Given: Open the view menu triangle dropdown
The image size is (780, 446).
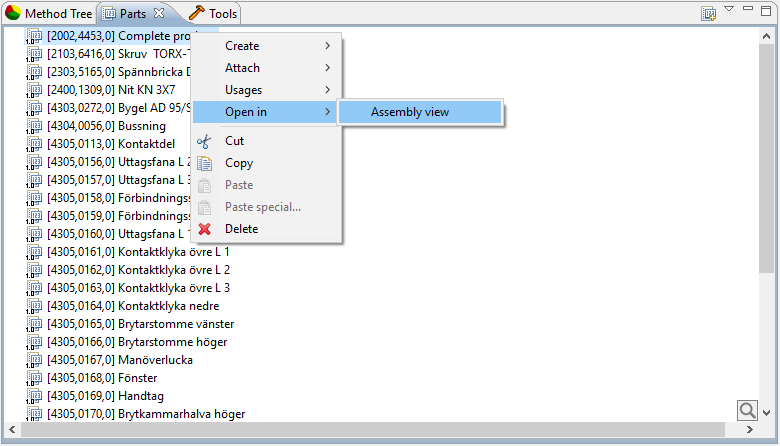Looking at the screenshot, I should pyautogui.click(x=729, y=10).
